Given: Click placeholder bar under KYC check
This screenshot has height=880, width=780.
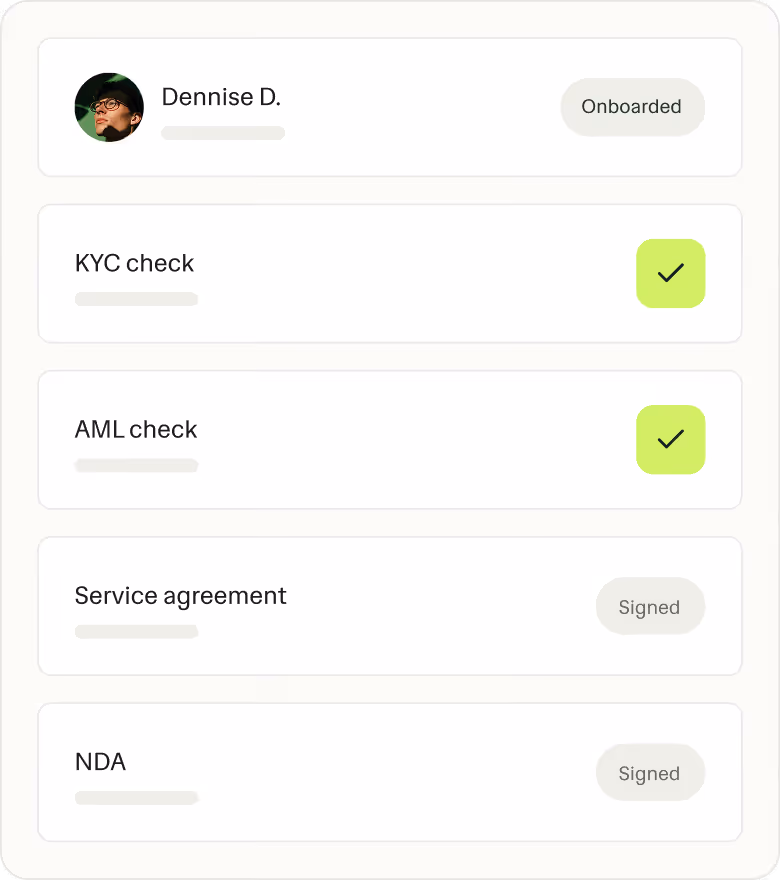Looking at the screenshot, I should [136, 299].
